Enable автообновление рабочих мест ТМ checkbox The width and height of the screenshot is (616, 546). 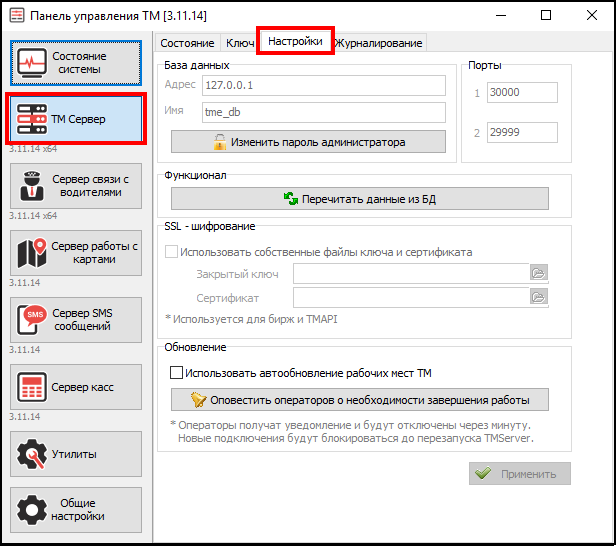coord(177,373)
